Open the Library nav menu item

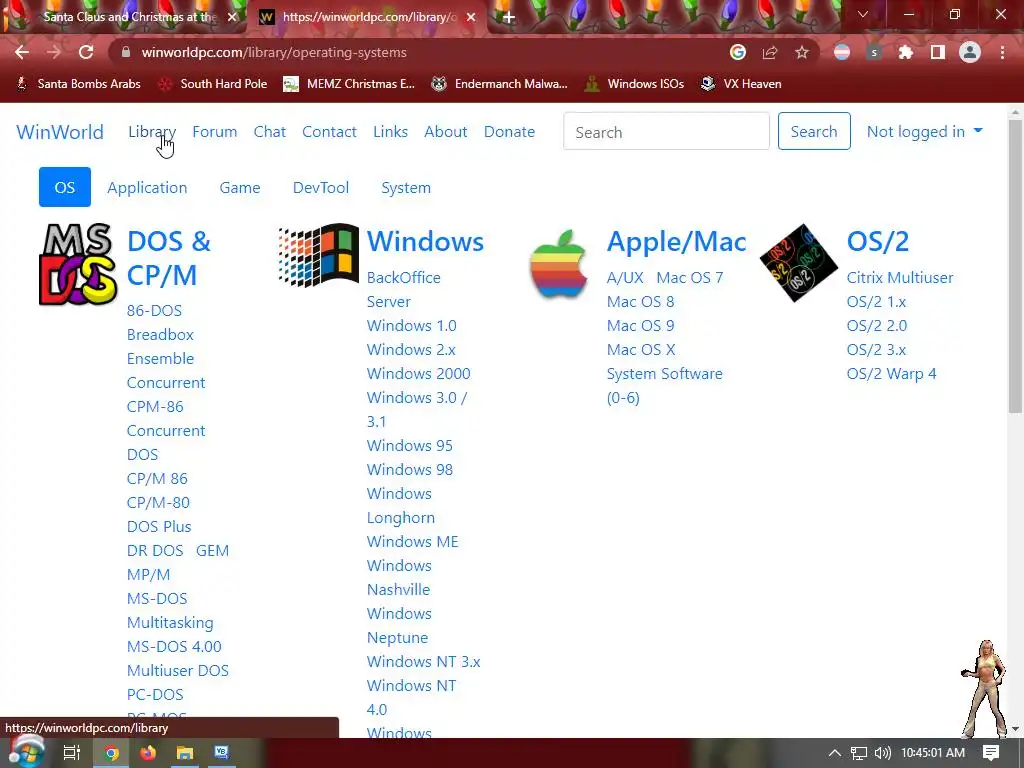point(152,131)
